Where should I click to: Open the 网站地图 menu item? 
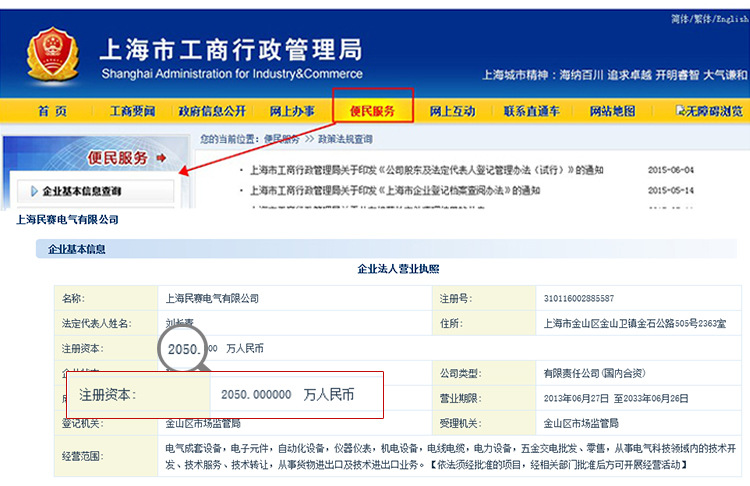pyautogui.click(x=612, y=111)
